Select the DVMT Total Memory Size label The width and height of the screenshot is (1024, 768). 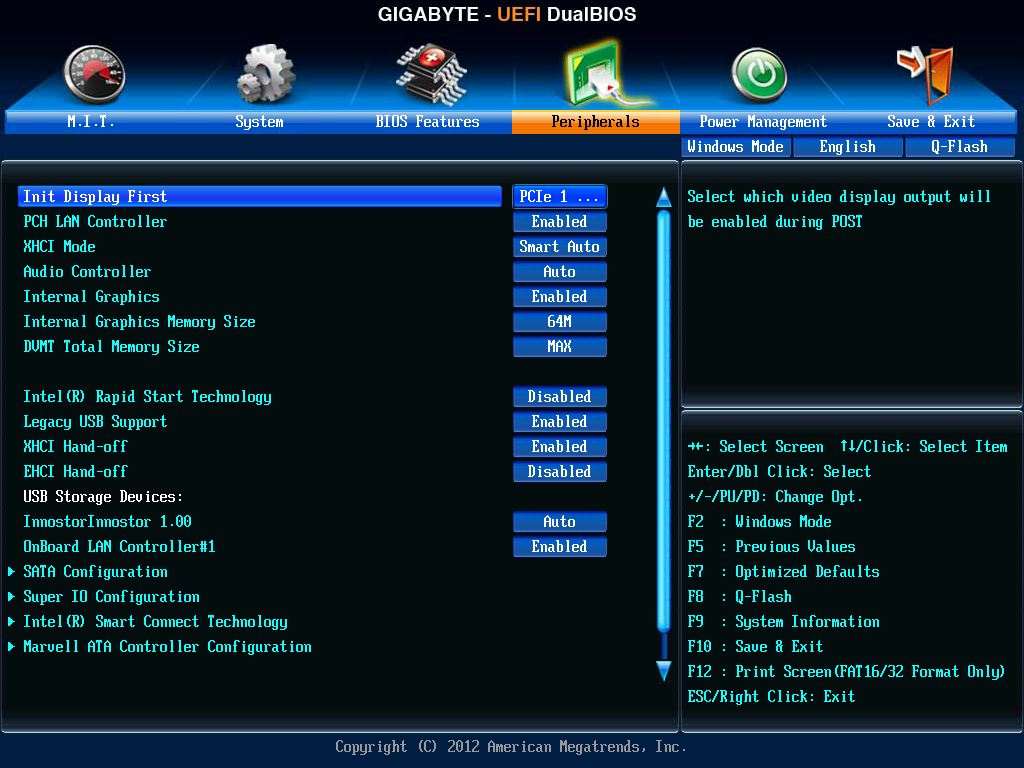click(x=112, y=346)
